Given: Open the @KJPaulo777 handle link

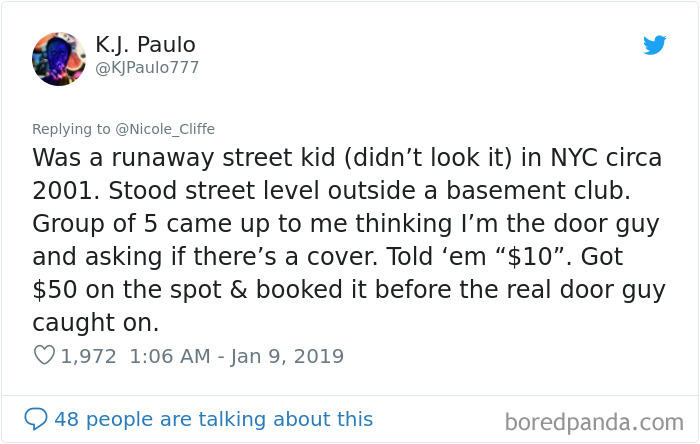Looking at the screenshot, I should (x=147, y=68).
